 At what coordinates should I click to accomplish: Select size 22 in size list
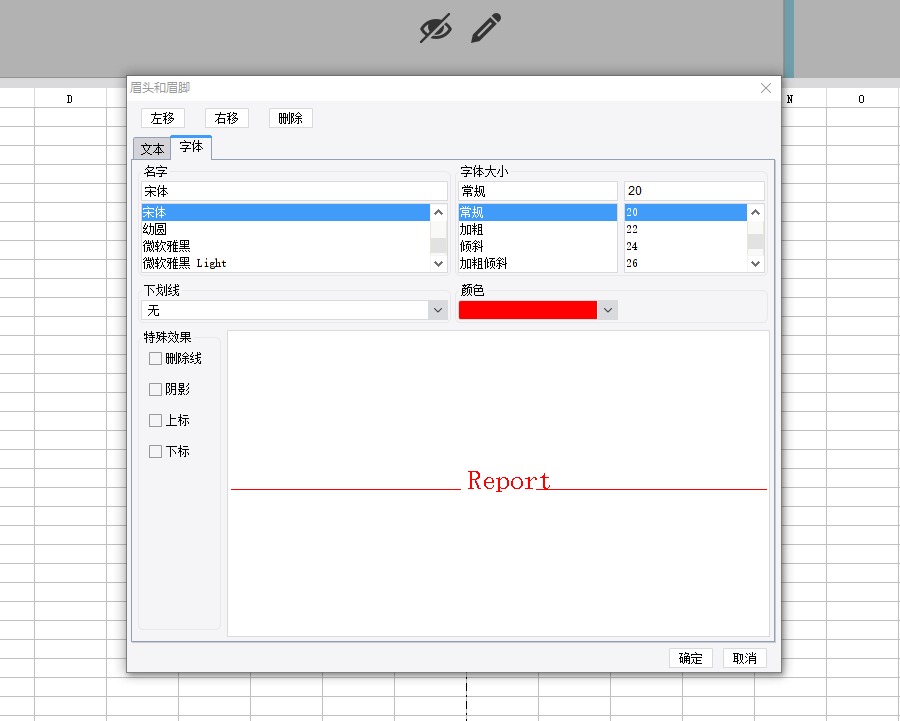tap(685, 229)
